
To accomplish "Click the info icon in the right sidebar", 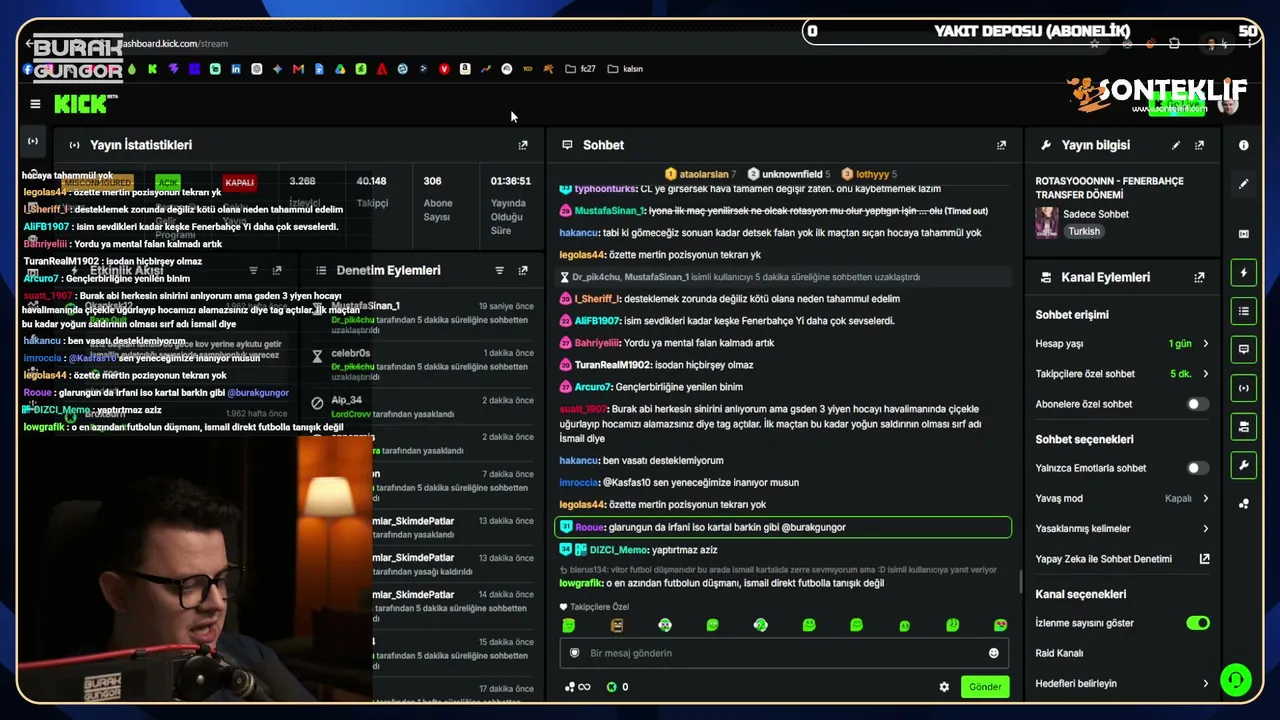I will tap(1244, 145).
